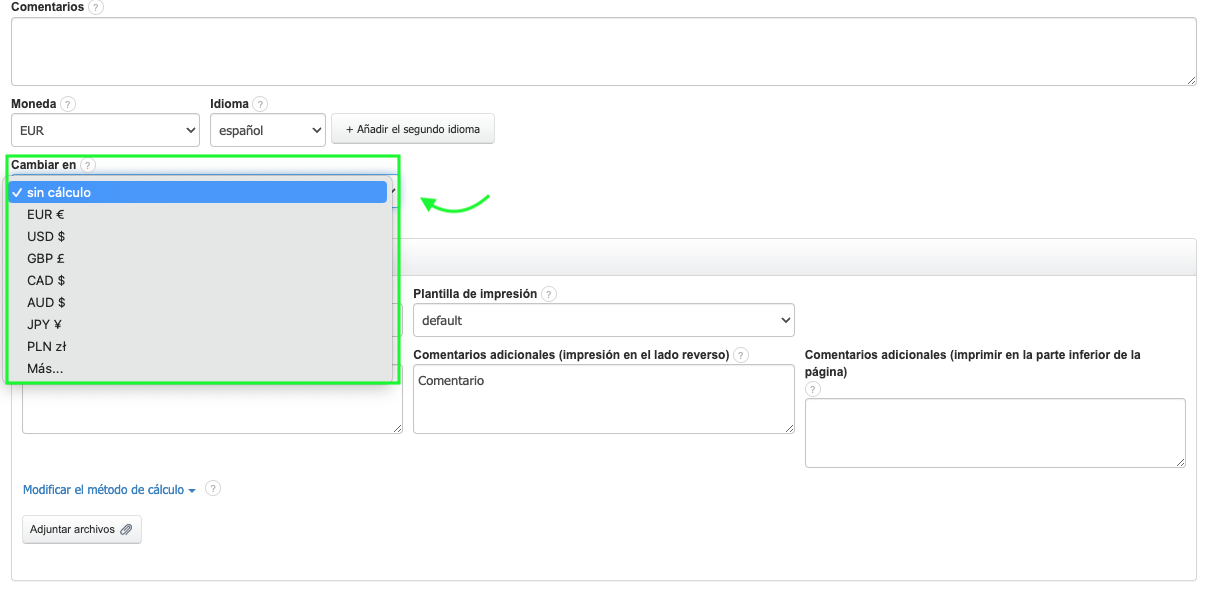Click the help icon beside Cambiar en
The height and width of the screenshot is (605, 1220).
click(88, 165)
